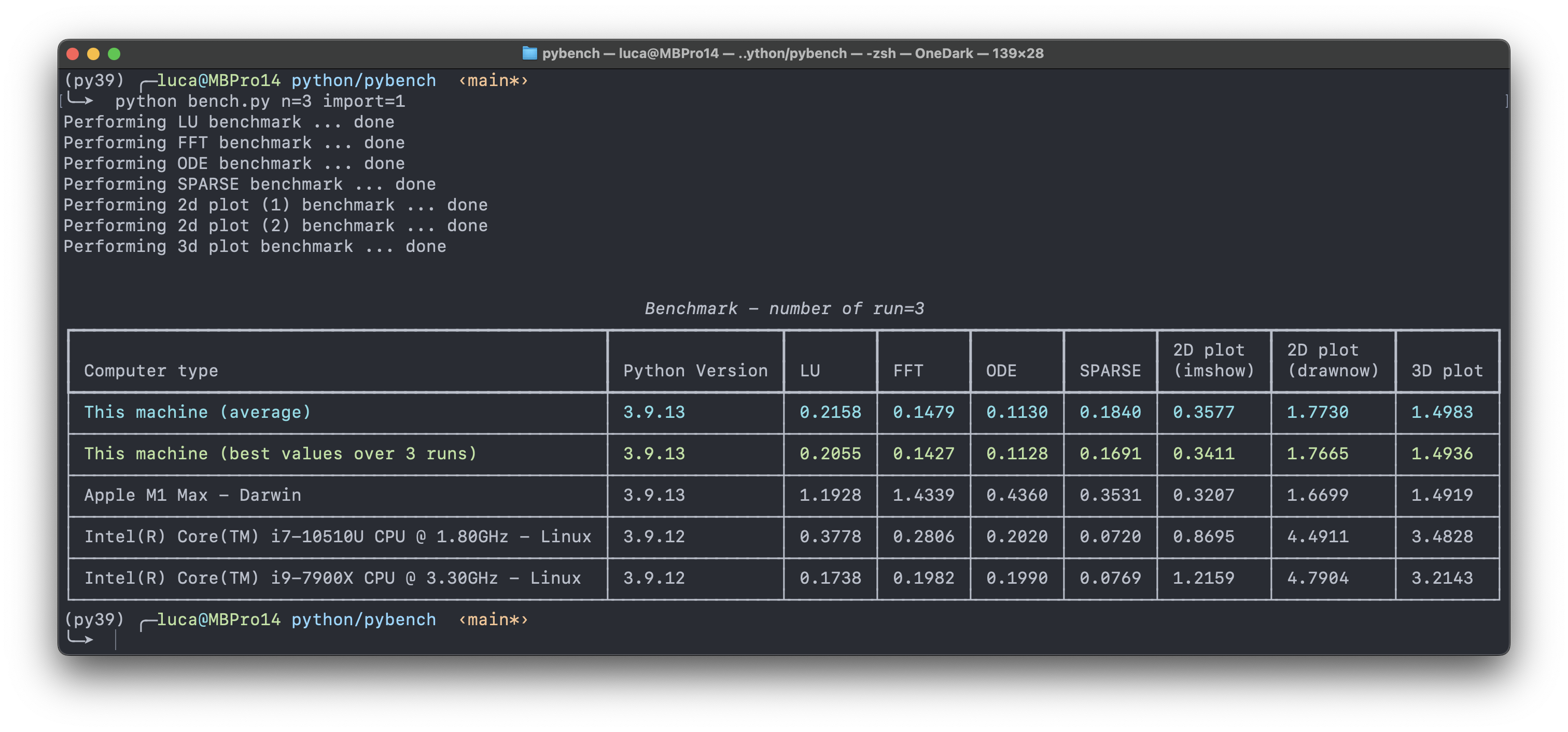
Task: Click the Intel i7-10510U CPU row label
Action: 338,536
